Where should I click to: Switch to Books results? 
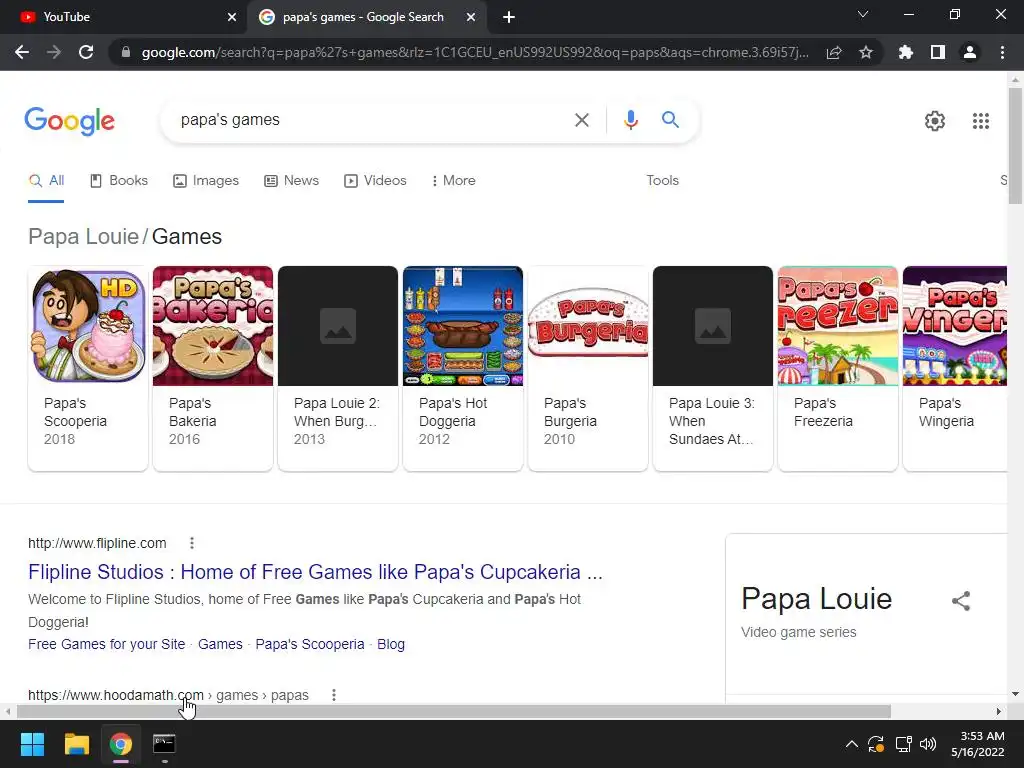point(118,181)
